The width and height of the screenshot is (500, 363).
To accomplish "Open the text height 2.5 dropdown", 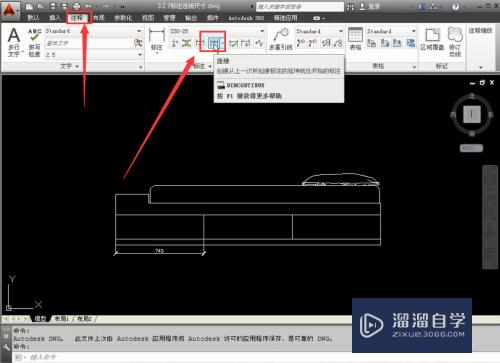I will [x=140, y=54].
